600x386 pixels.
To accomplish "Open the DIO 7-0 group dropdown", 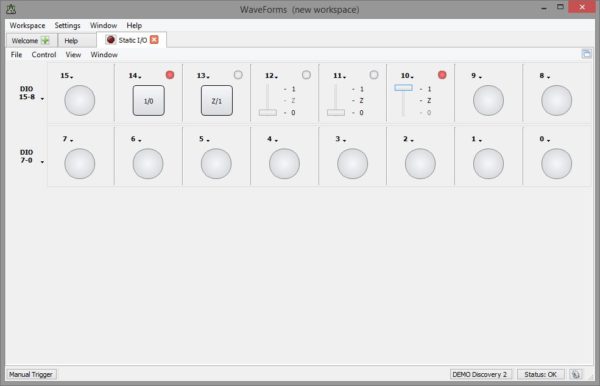I will click(x=42, y=162).
